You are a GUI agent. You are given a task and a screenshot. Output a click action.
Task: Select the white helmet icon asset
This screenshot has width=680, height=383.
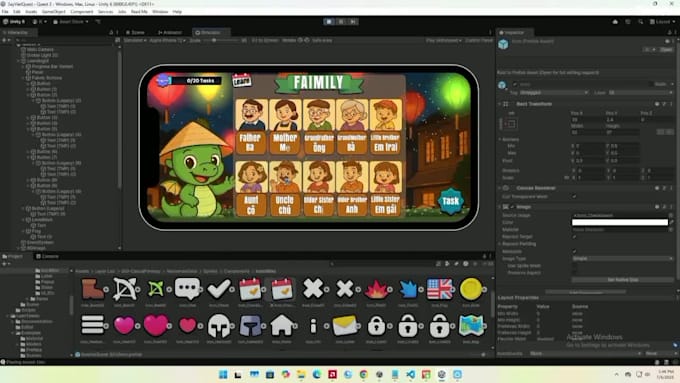coord(219,325)
